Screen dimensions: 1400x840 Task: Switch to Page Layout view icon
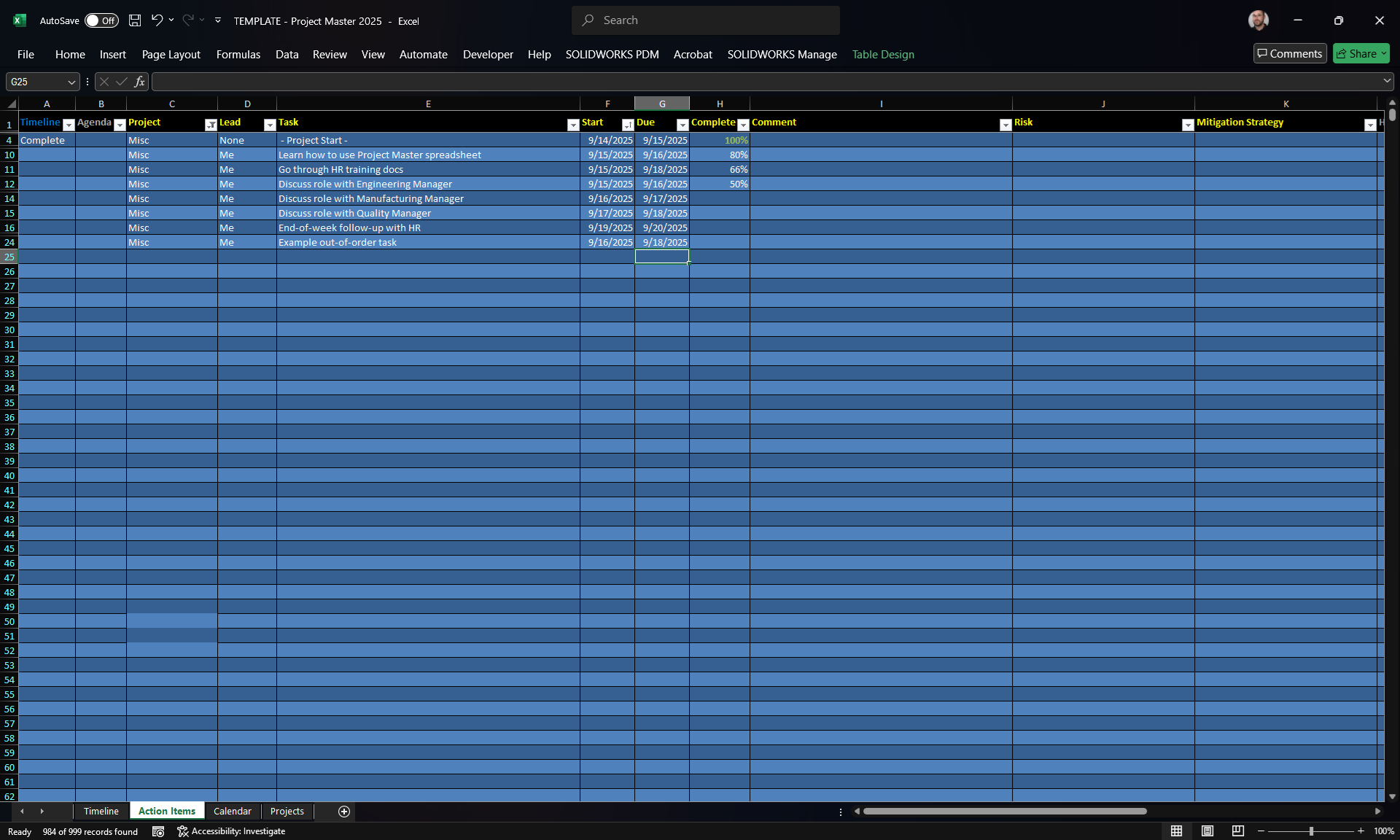tap(1207, 831)
